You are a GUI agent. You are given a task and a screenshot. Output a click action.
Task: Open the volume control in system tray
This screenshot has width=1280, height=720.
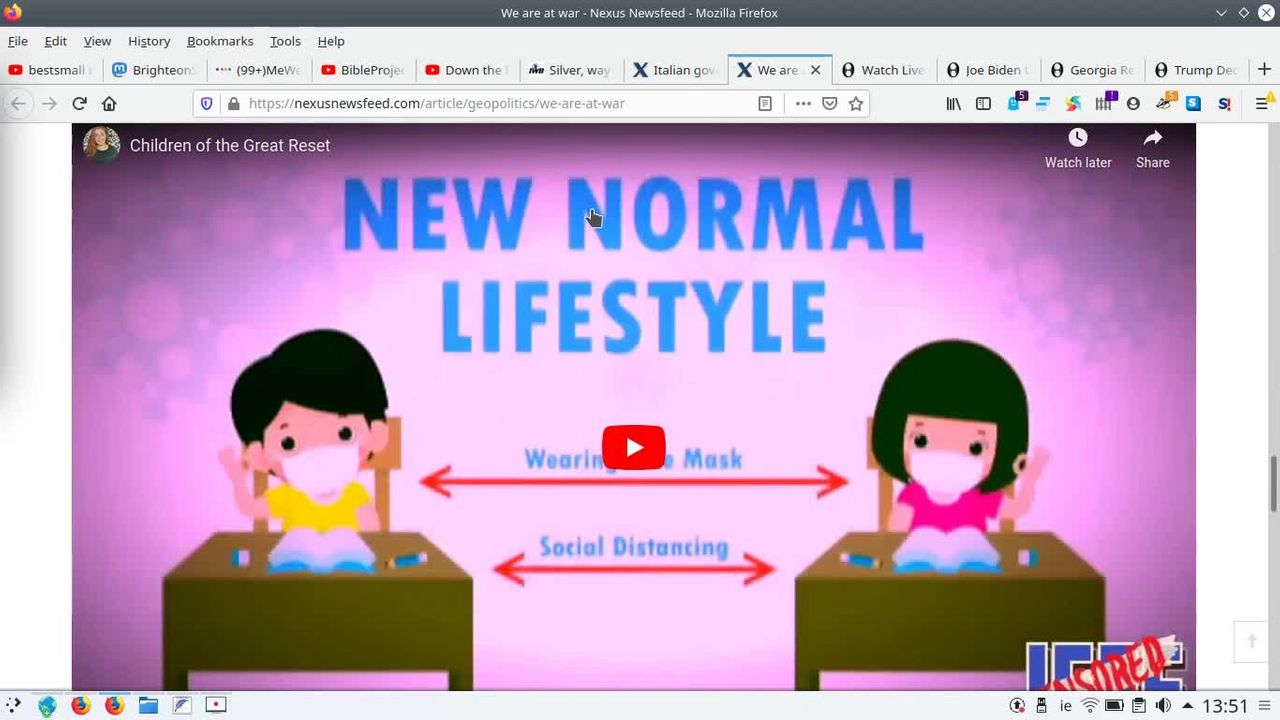(x=1163, y=706)
